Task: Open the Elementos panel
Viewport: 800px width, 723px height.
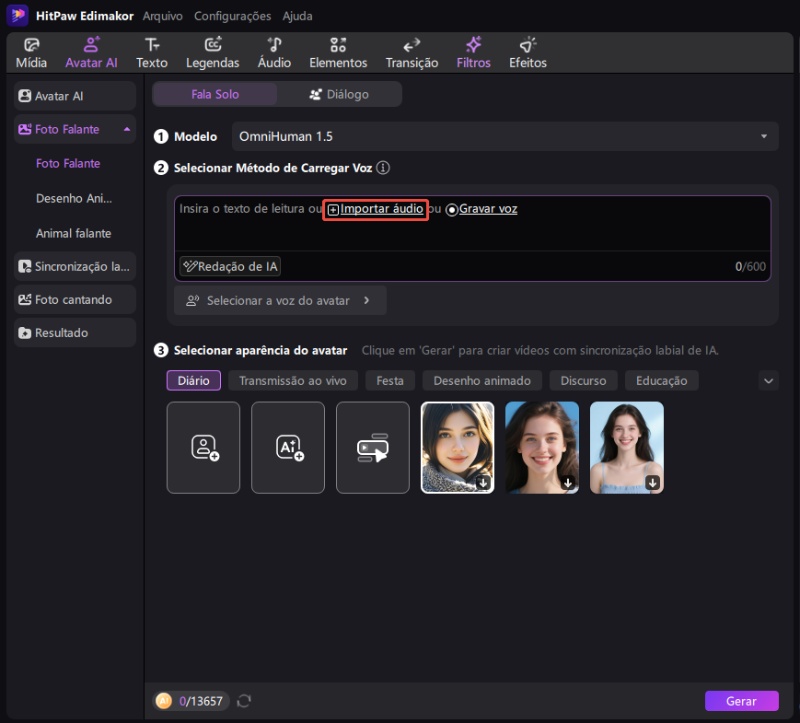Action: pos(338,53)
